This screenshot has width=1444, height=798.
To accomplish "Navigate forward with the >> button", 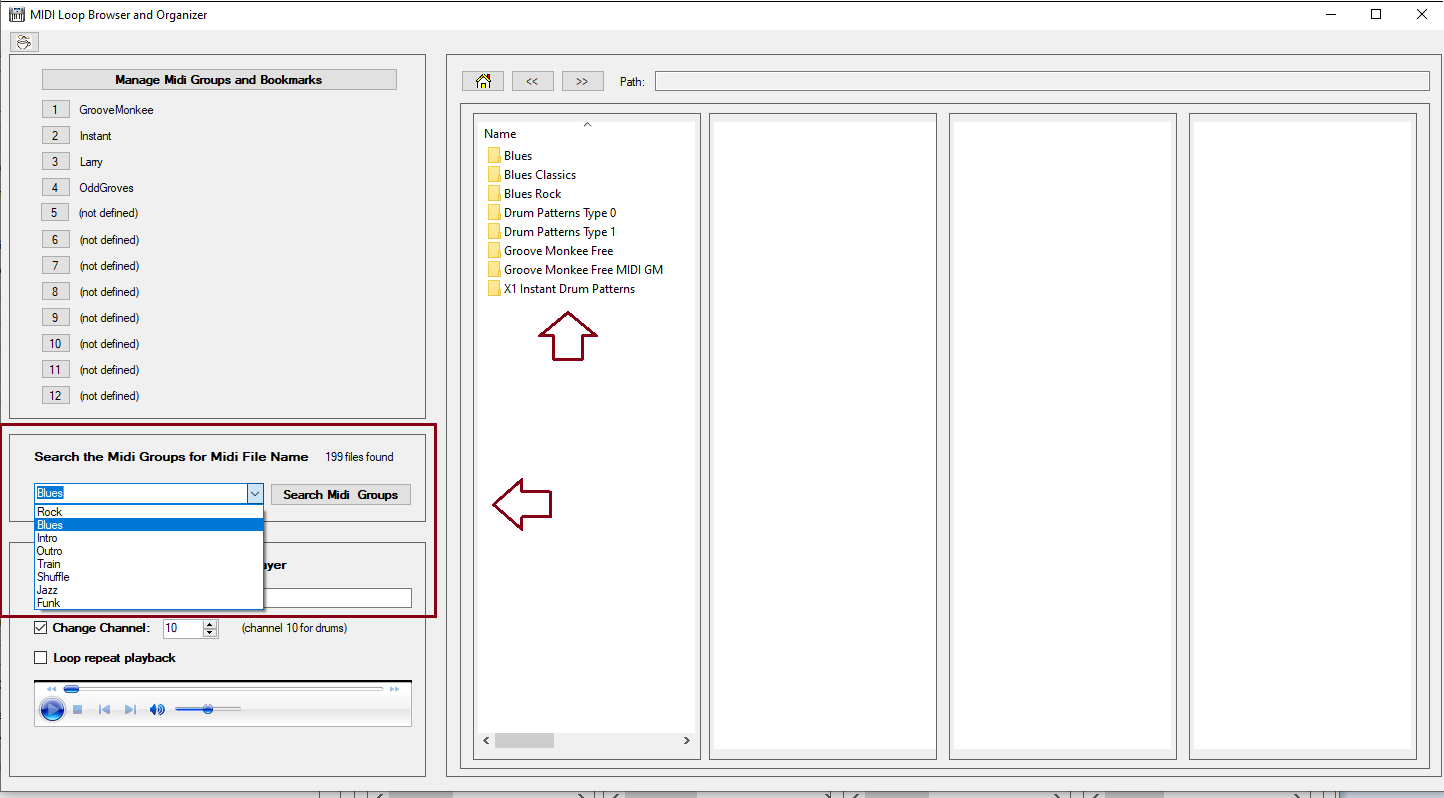I will [582, 81].
